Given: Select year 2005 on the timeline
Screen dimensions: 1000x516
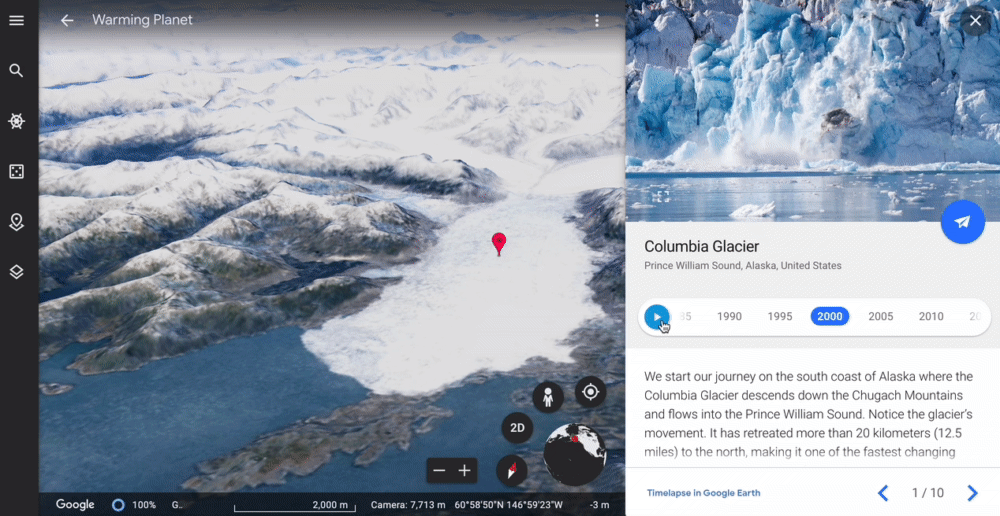Looking at the screenshot, I should tap(881, 316).
